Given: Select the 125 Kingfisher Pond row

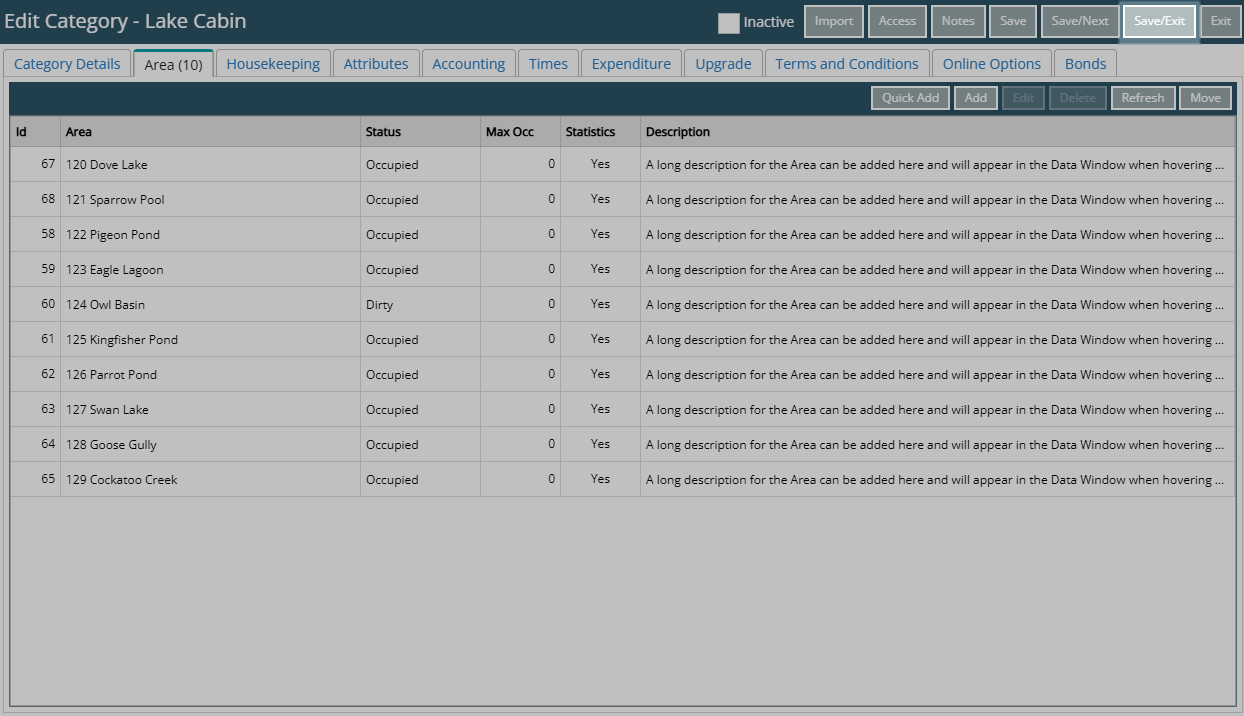Looking at the screenshot, I should coord(623,339).
